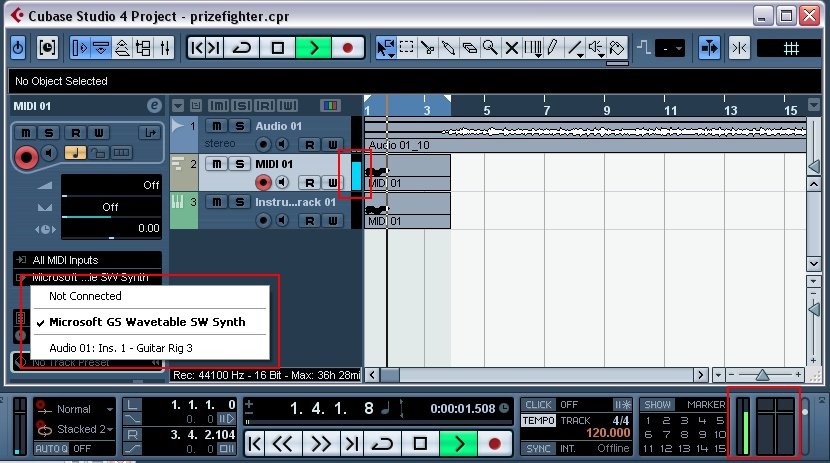Image resolution: width=830 pixels, height=463 pixels.
Task: Toggle inspector record enable button
Action: coord(25,157)
